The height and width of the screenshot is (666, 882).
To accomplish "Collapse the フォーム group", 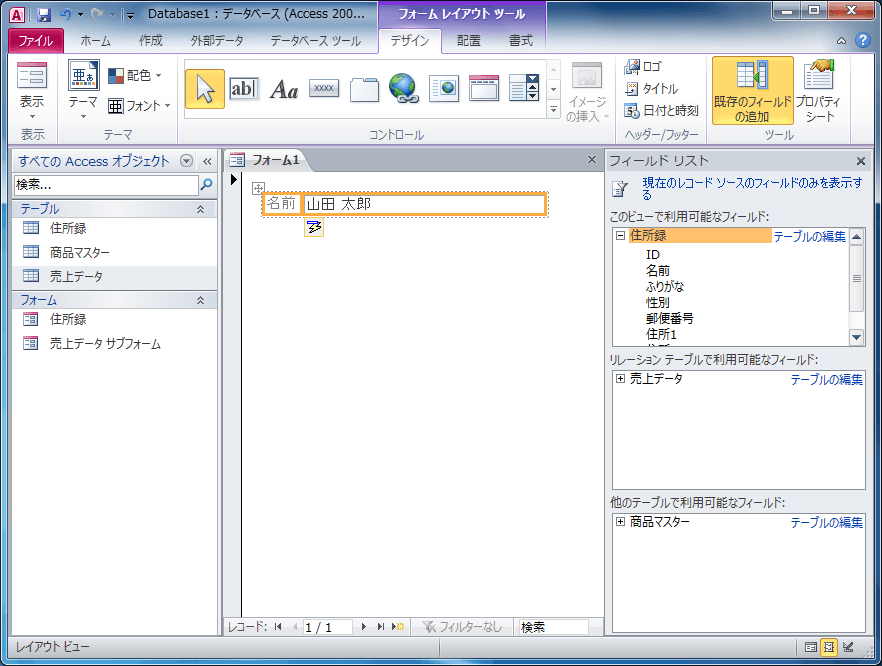I will point(200,300).
